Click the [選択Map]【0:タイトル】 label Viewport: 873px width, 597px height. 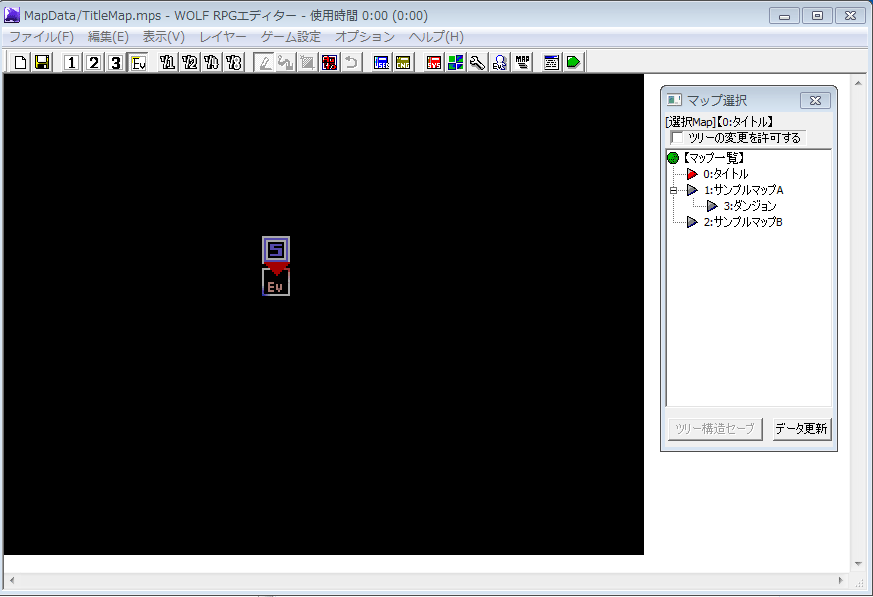719,121
